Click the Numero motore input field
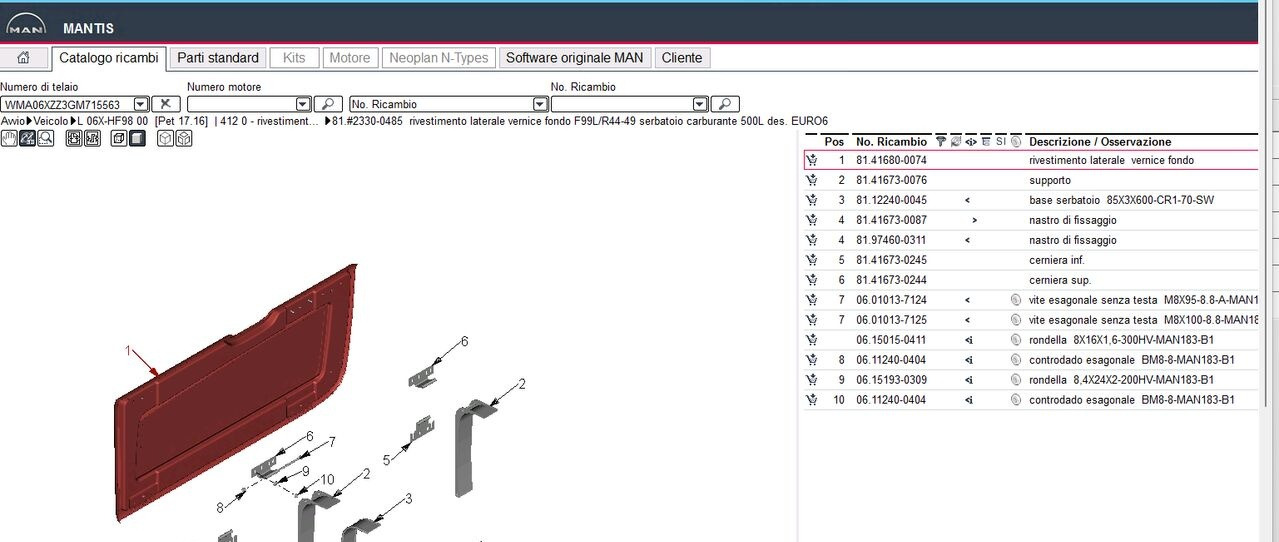The width and height of the screenshot is (1279, 542). (x=241, y=104)
